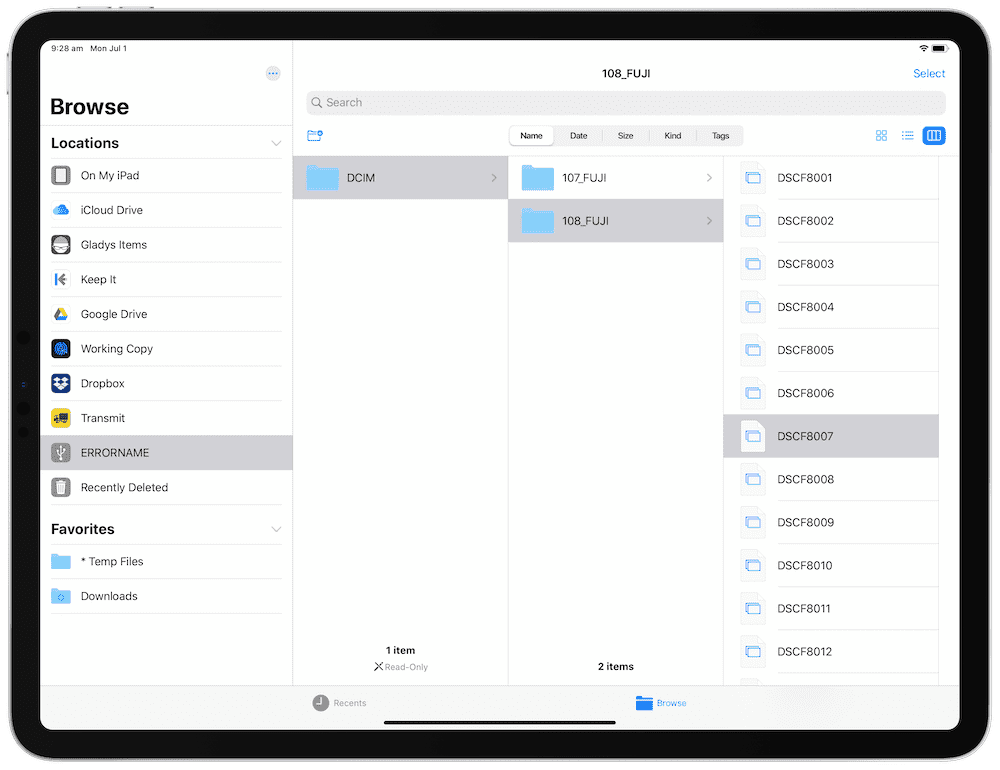The width and height of the screenshot is (1000, 770).
Task: Switch to list view
Action: click(907, 135)
